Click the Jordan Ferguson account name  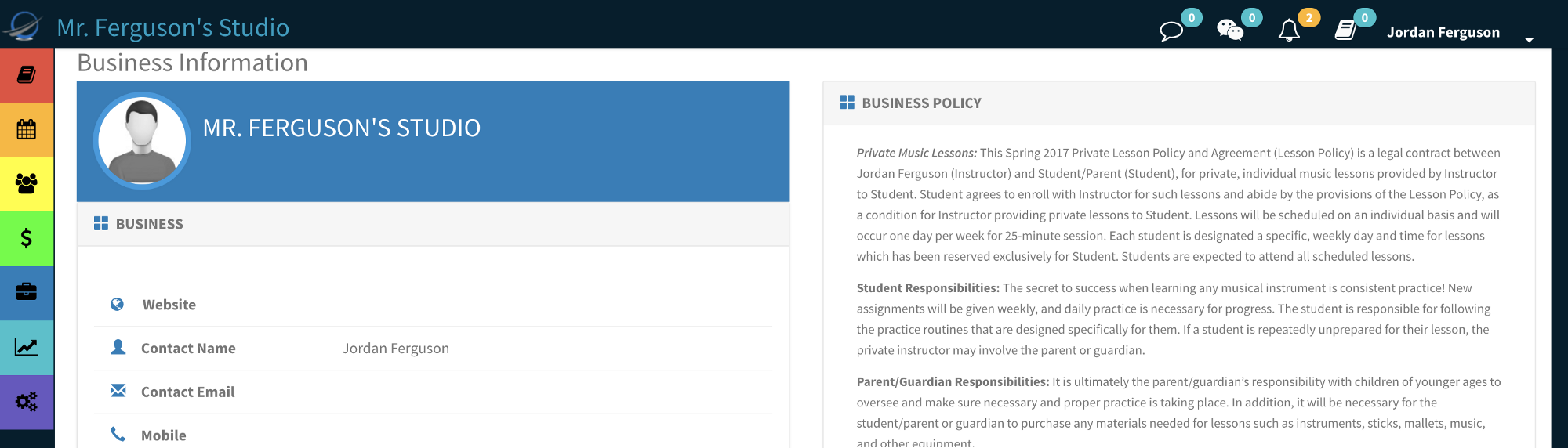pyautogui.click(x=1443, y=32)
